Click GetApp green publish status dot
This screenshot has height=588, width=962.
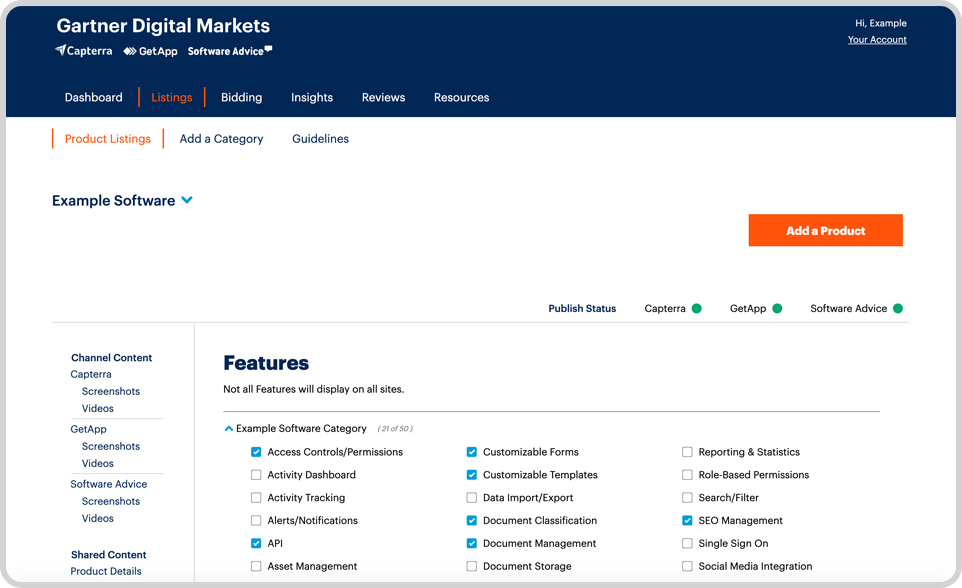point(777,308)
